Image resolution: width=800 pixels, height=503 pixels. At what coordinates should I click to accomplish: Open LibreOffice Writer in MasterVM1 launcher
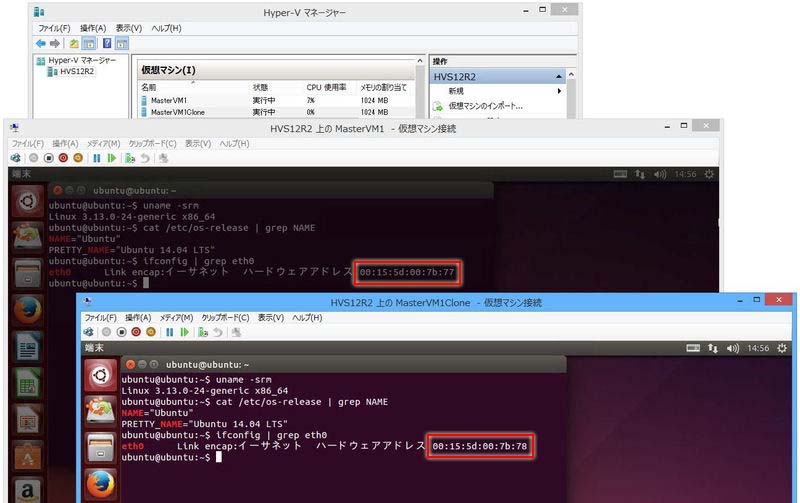tap(28, 347)
